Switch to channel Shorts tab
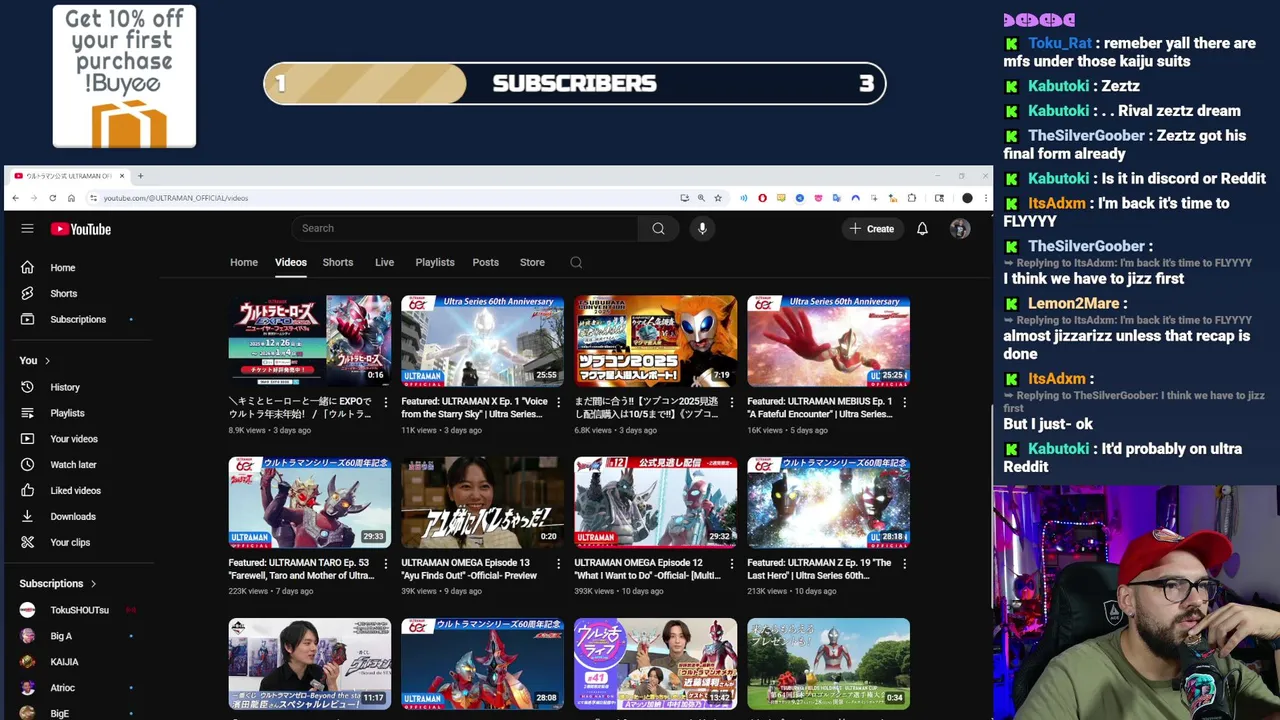Screen dimensions: 1280x720 [338, 263]
